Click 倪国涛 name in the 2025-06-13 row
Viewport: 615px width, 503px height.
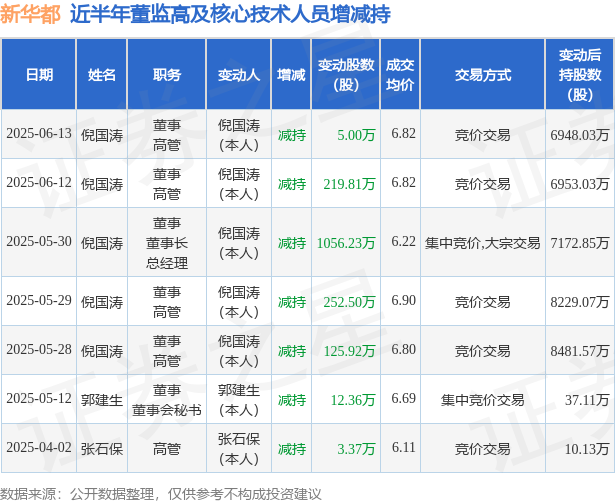point(102,135)
